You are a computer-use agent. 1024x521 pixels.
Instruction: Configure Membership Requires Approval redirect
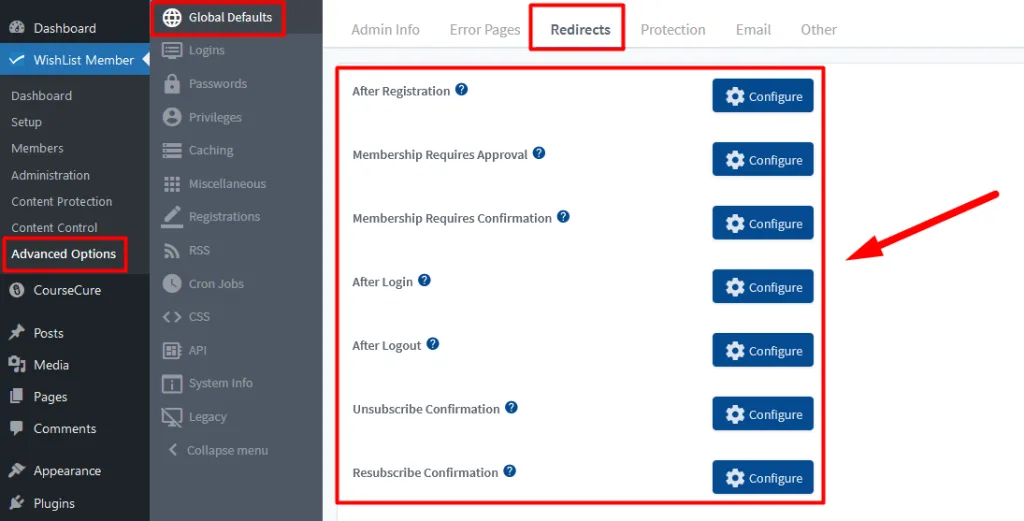click(763, 159)
